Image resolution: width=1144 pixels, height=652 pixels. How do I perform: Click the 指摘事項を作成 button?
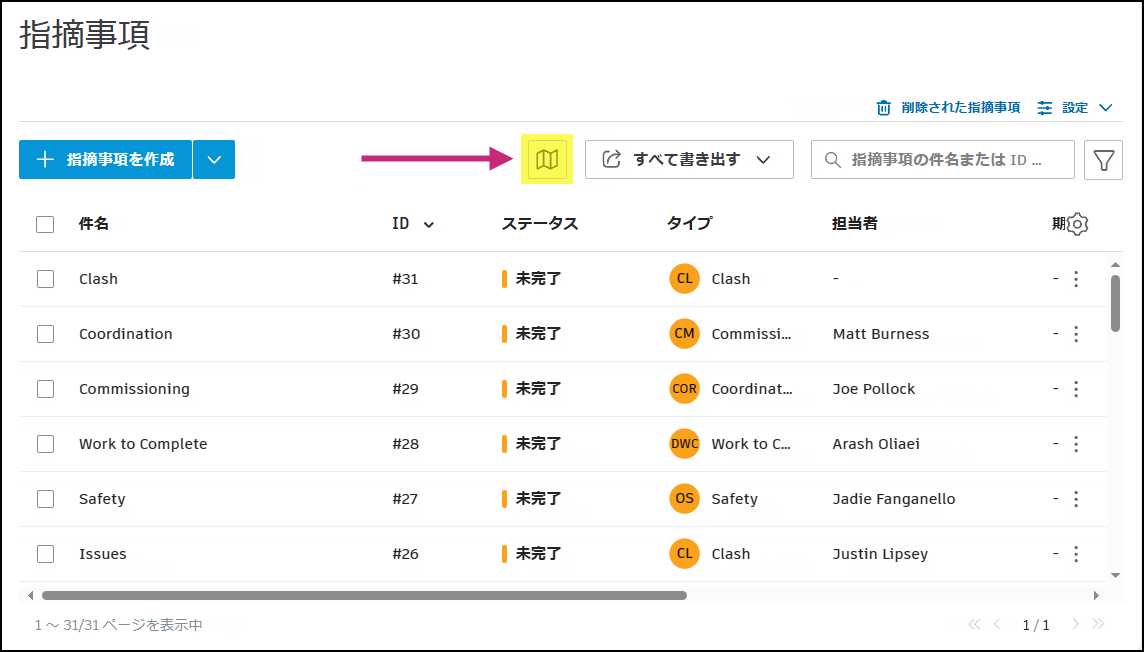coord(105,160)
